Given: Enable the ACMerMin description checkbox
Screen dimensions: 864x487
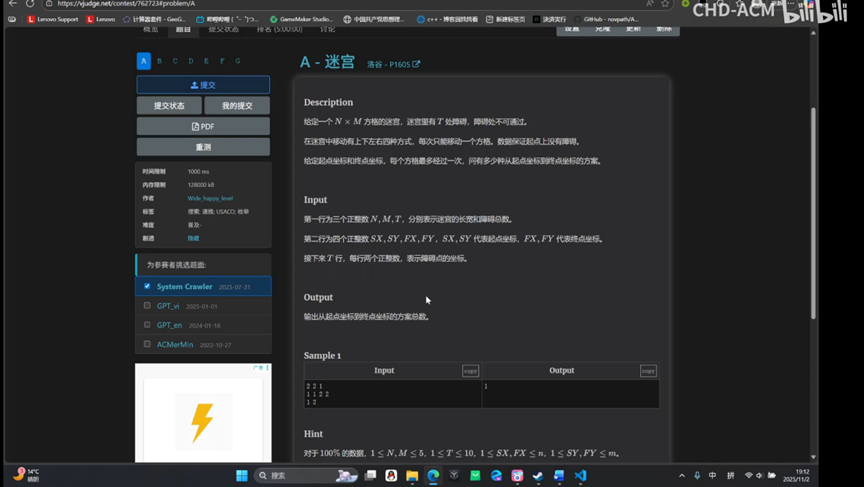Looking at the screenshot, I should pos(147,344).
